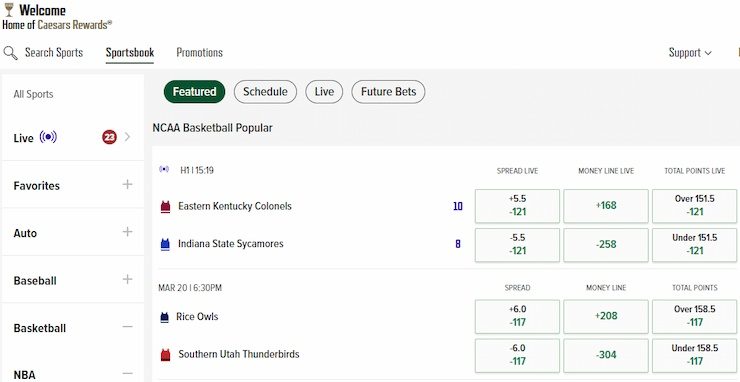The width and height of the screenshot is (740, 382).
Task: Expand the Favorites section
Action: pyautogui.click(x=127, y=184)
